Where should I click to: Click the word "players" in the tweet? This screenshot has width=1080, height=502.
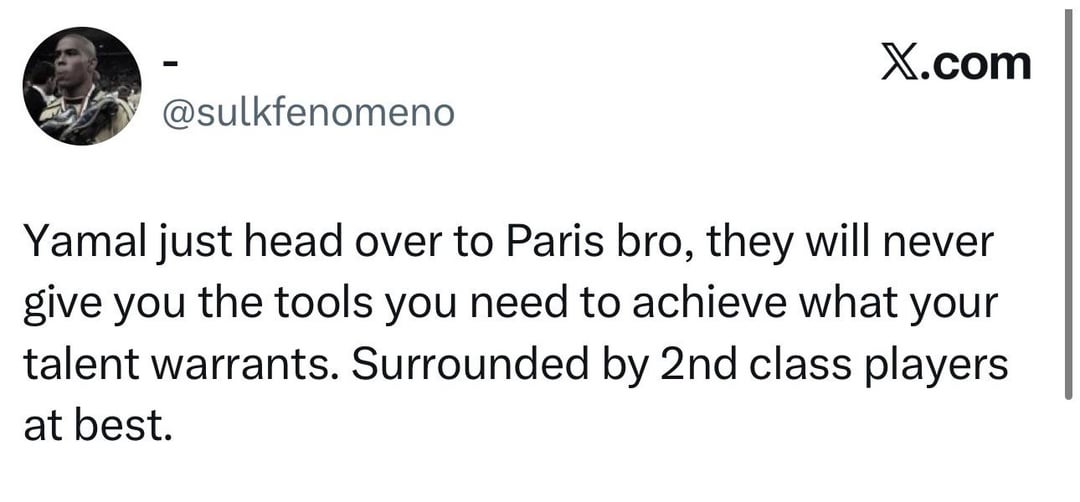coord(942,364)
